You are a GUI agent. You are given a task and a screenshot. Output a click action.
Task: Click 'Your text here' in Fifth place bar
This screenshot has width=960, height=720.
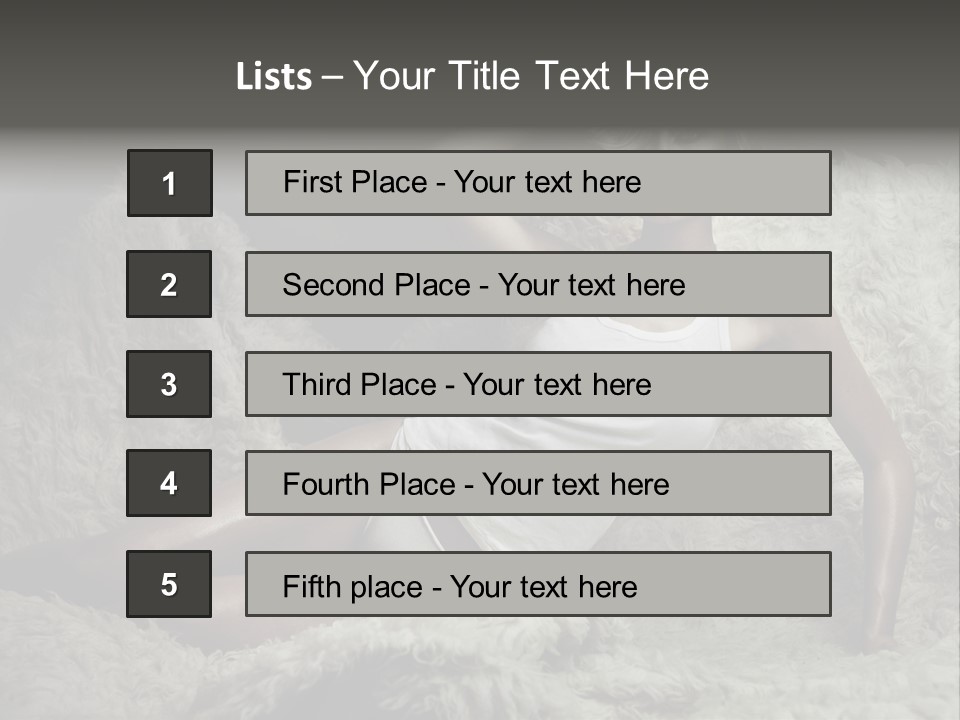pyautogui.click(x=543, y=586)
